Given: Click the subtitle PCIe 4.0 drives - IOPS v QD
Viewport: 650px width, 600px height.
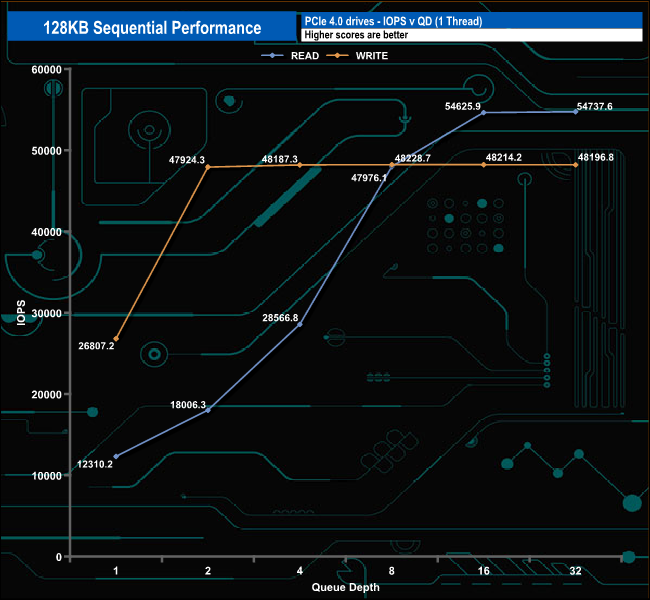Looking at the screenshot, I should tap(393, 21).
